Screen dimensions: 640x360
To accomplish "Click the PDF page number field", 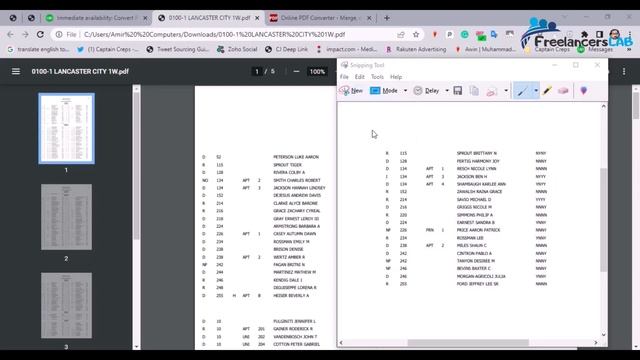I will [x=257, y=71].
